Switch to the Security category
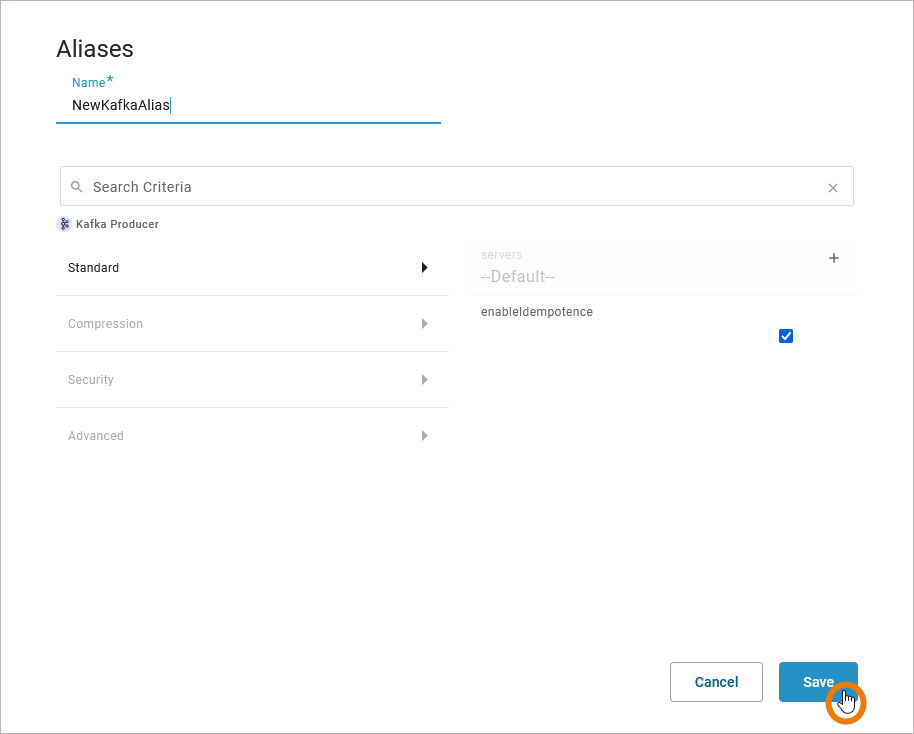 point(91,380)
